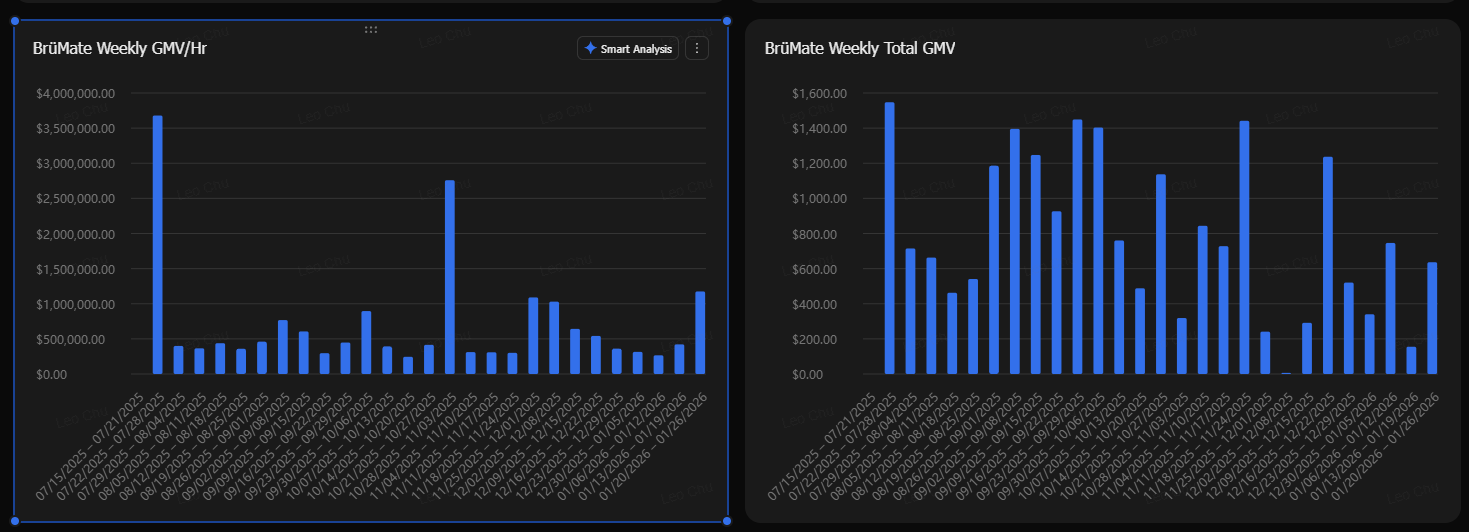Click the near-zero tiny bar in Total GMV chart

(x=1286, y=373)
